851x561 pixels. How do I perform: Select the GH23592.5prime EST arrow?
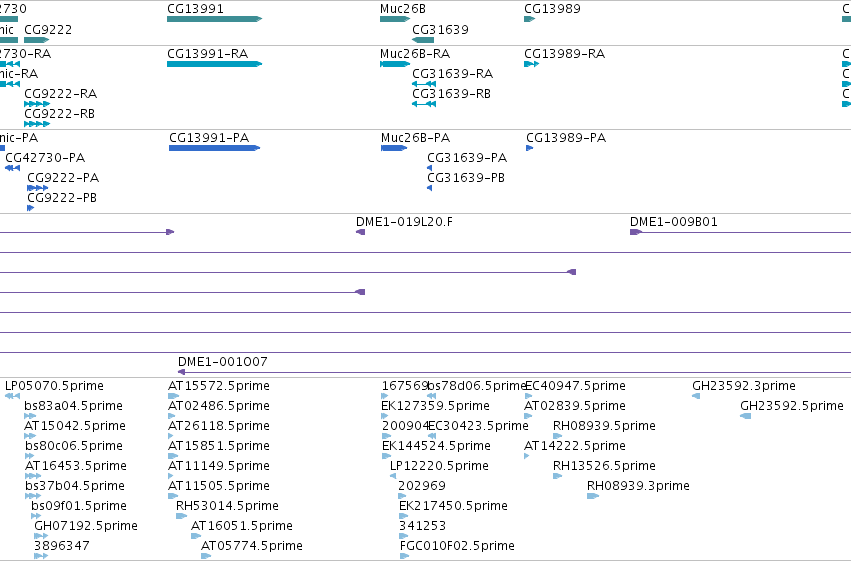tap(746, 416)
